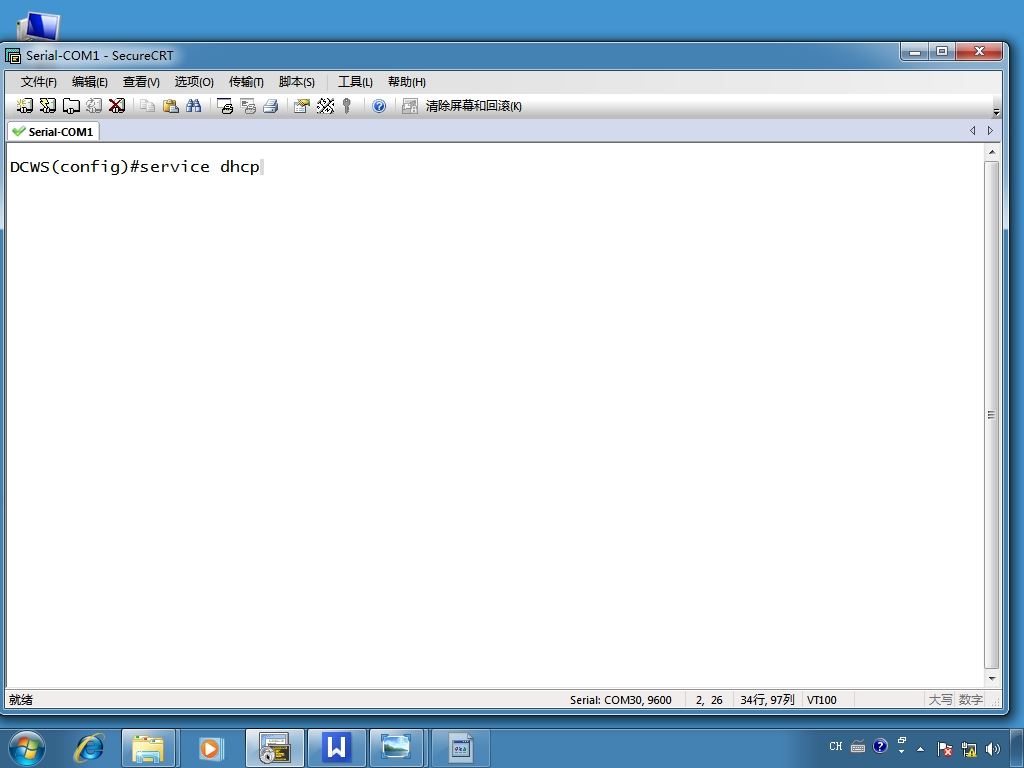Click the 大写 caps lock indicator
This screenshot has height=768, width=1024.
(x=940, y=700)
